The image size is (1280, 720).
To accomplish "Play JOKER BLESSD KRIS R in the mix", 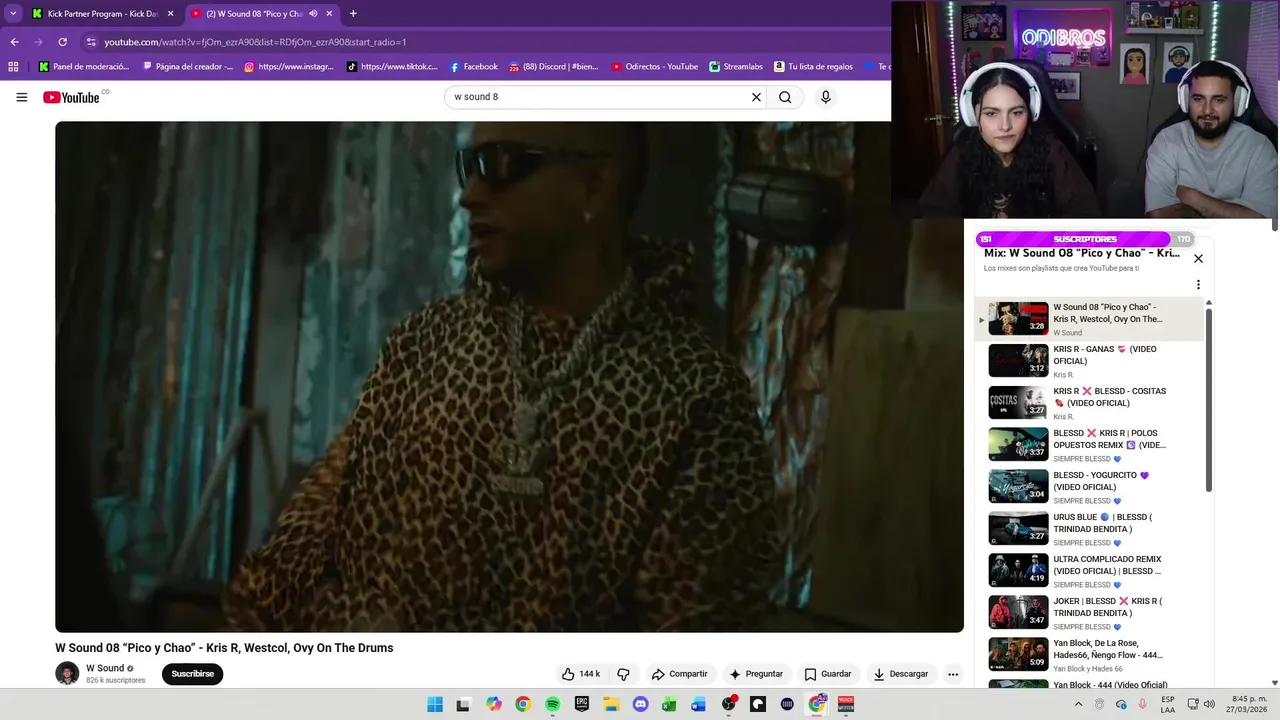I will click(1090, 613).
